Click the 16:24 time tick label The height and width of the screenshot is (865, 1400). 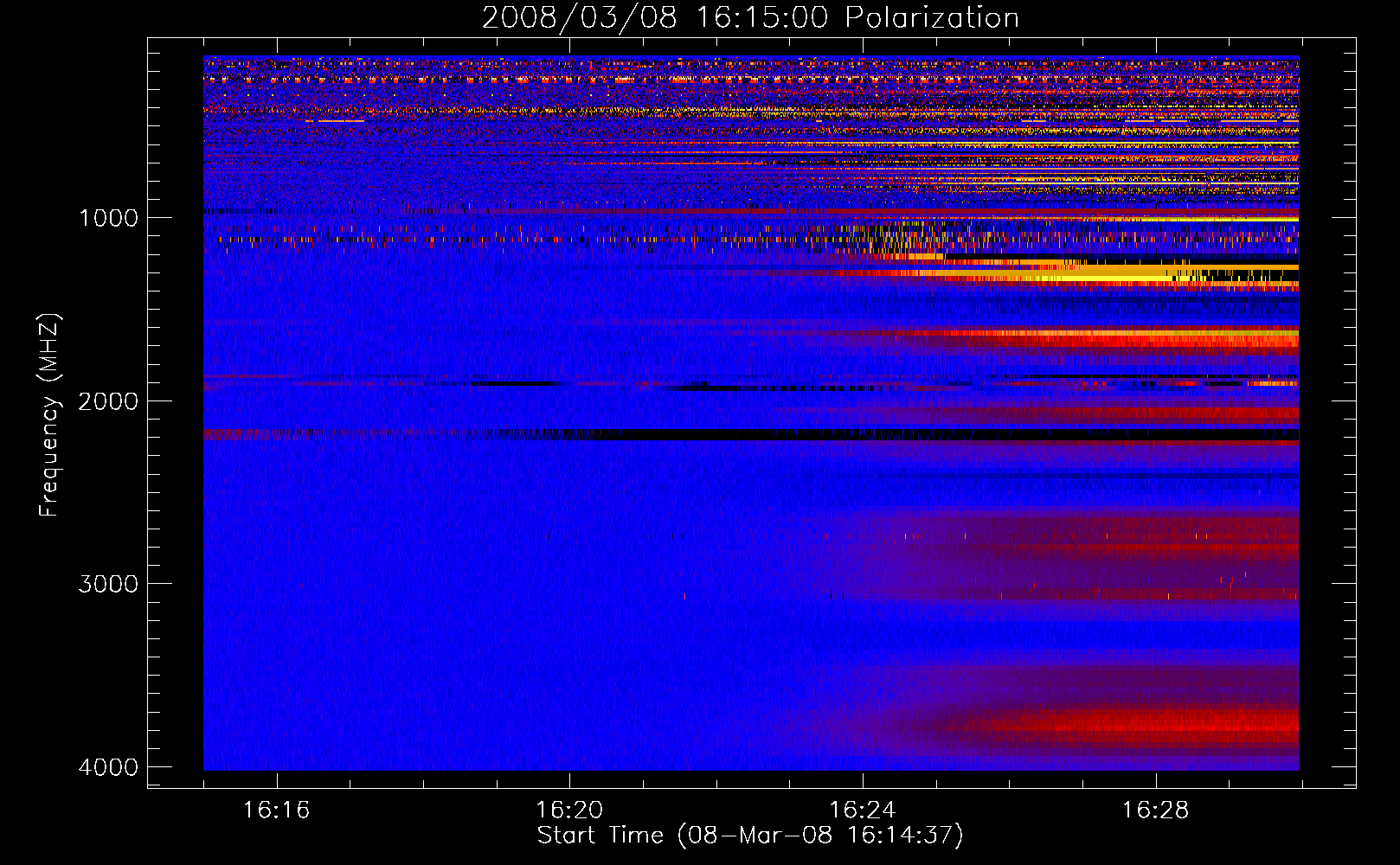pyautogui.click(x=863, y=811)
